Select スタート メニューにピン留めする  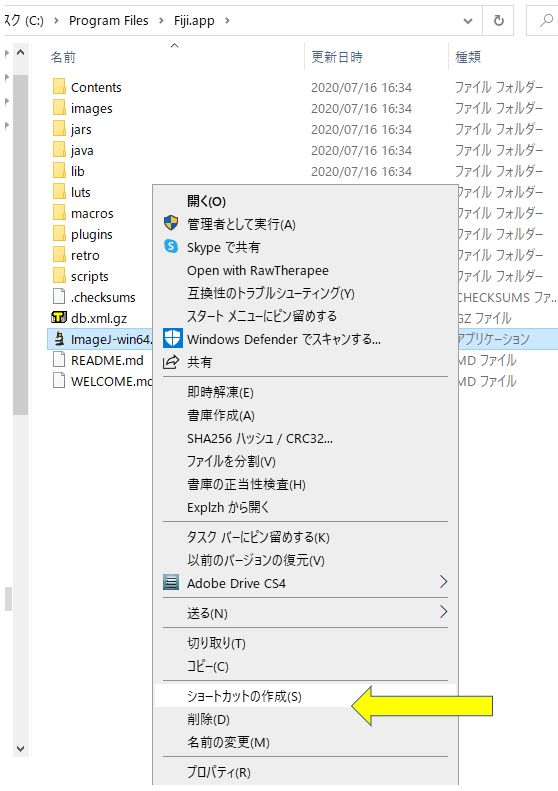tap(262, 316)
